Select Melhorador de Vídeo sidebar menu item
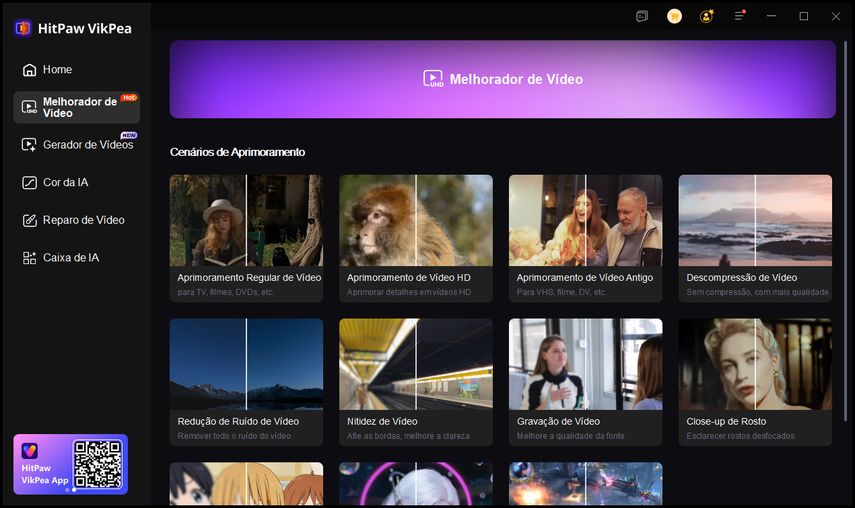The image size is (855, 508). pyautogui.click(x=76, y=107)
